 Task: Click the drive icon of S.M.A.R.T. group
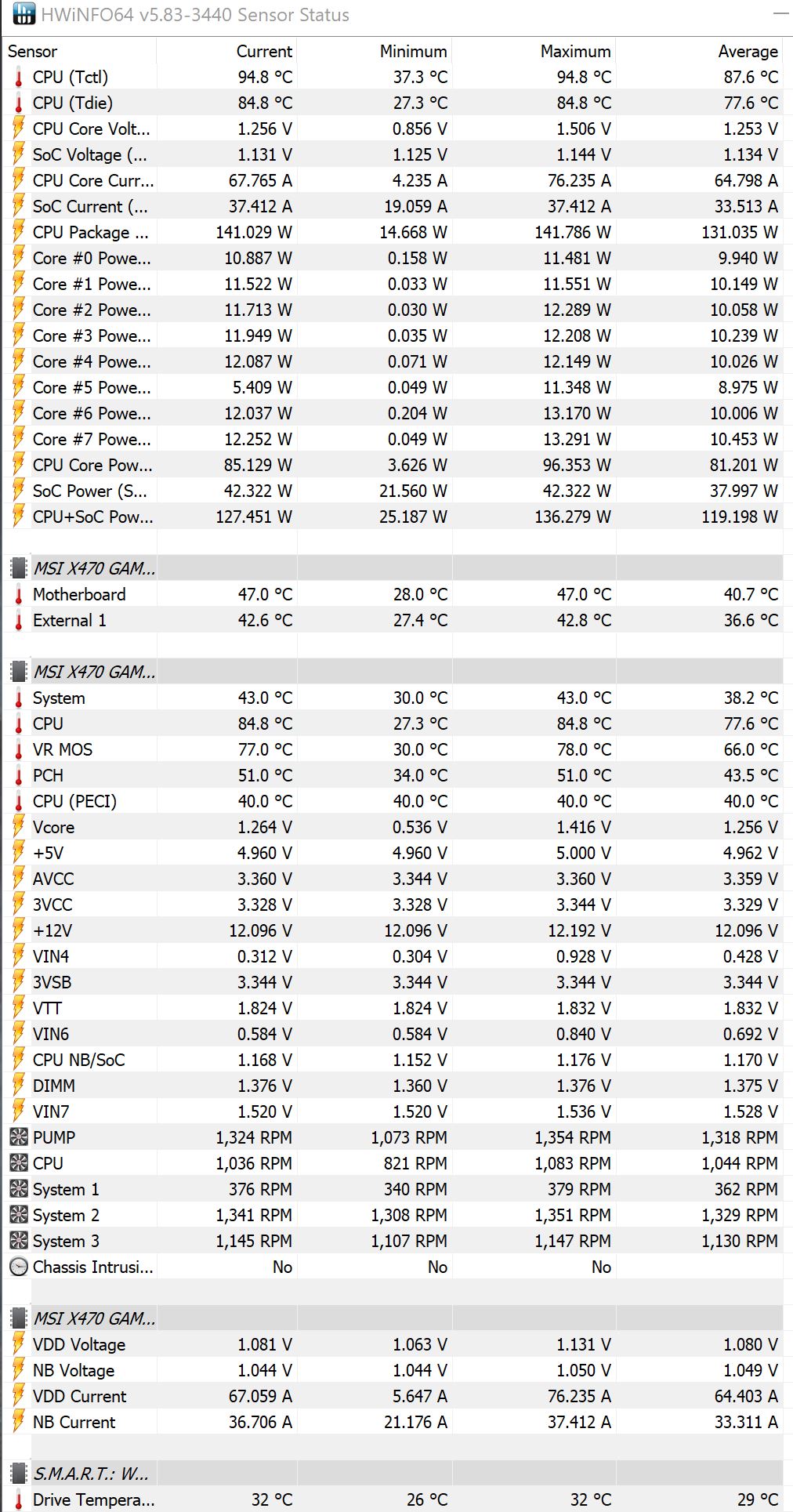[x=19, y=1474]
